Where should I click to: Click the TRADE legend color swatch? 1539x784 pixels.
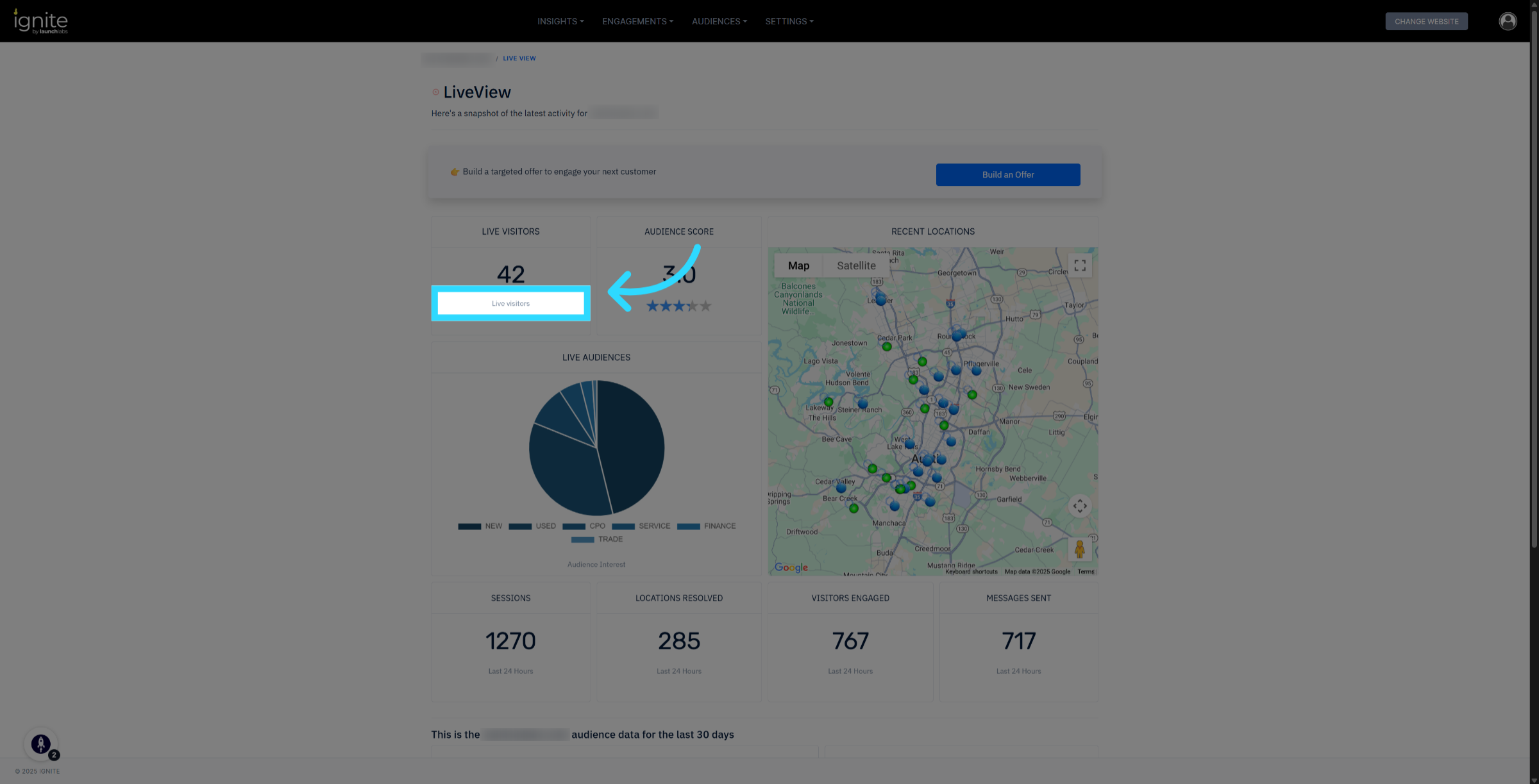582,540
